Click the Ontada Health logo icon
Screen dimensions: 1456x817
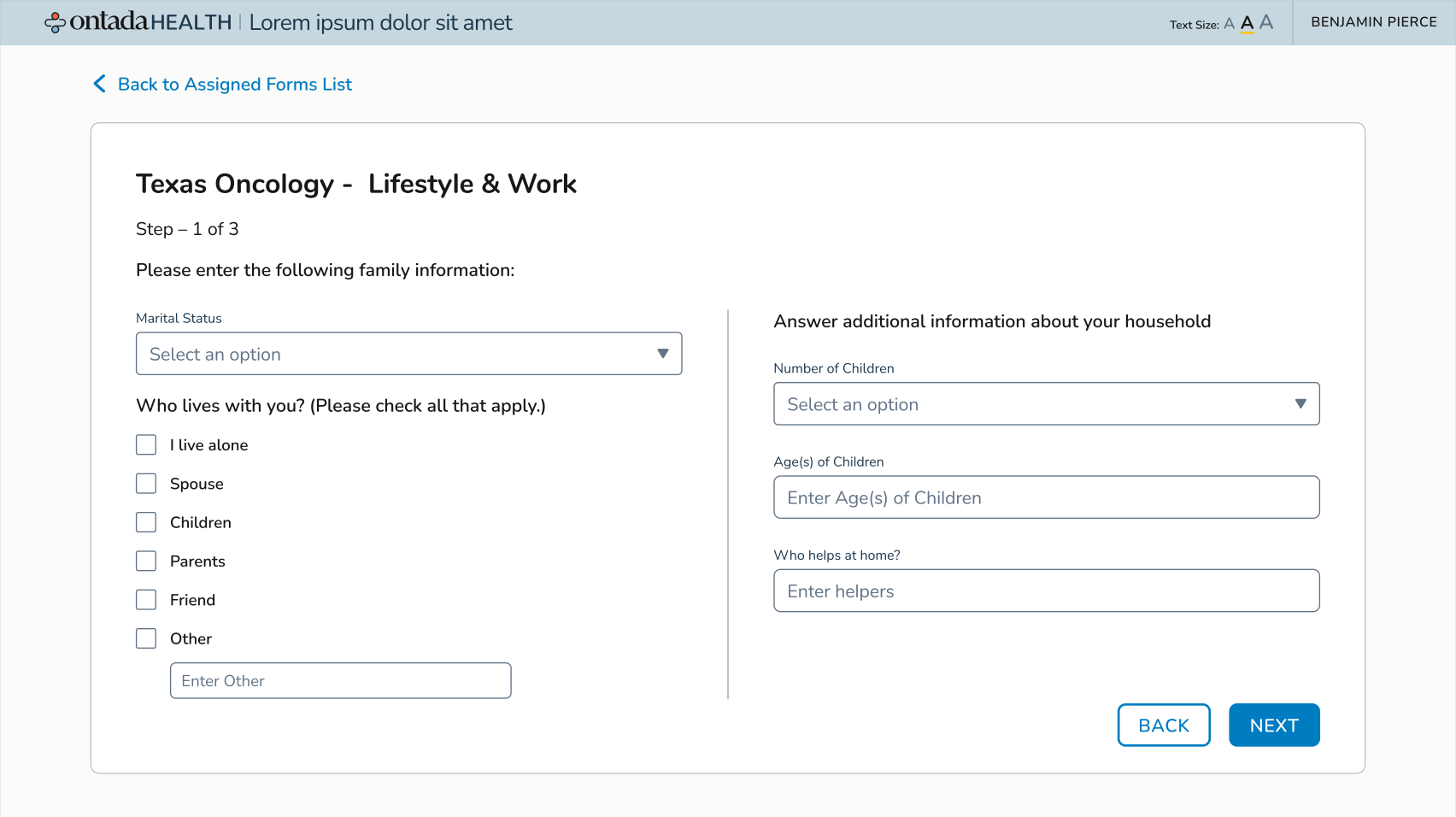pos(55,22)
